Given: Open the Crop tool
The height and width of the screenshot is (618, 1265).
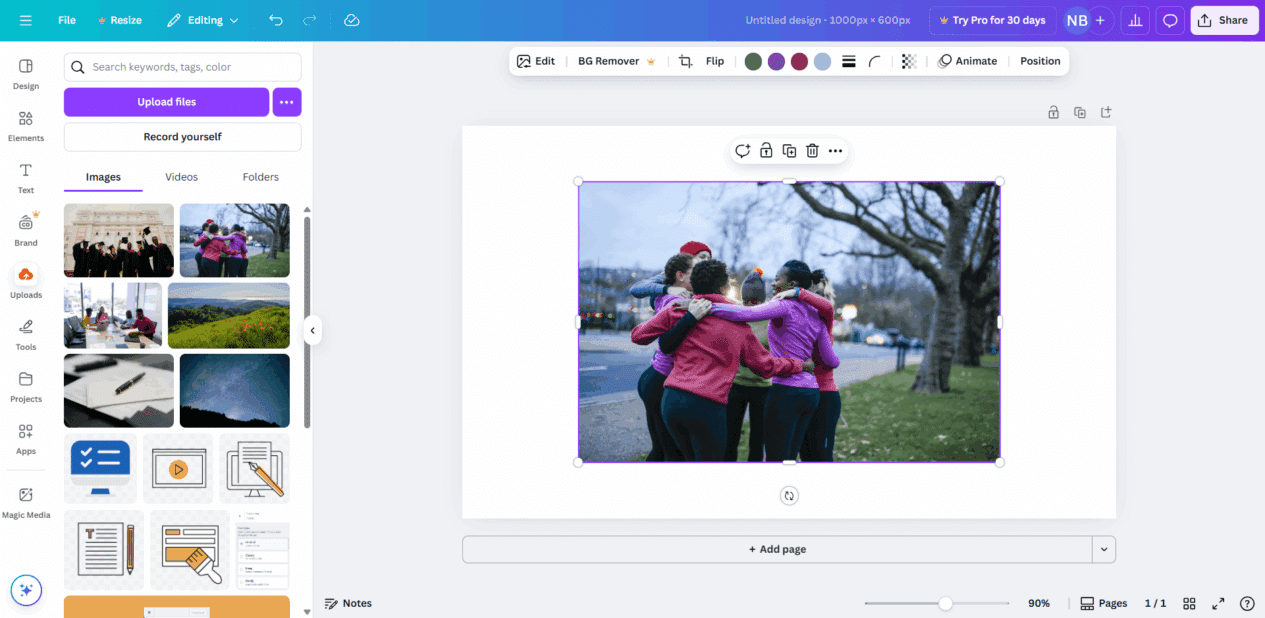Looking at the screenshot, I should 686,61.
